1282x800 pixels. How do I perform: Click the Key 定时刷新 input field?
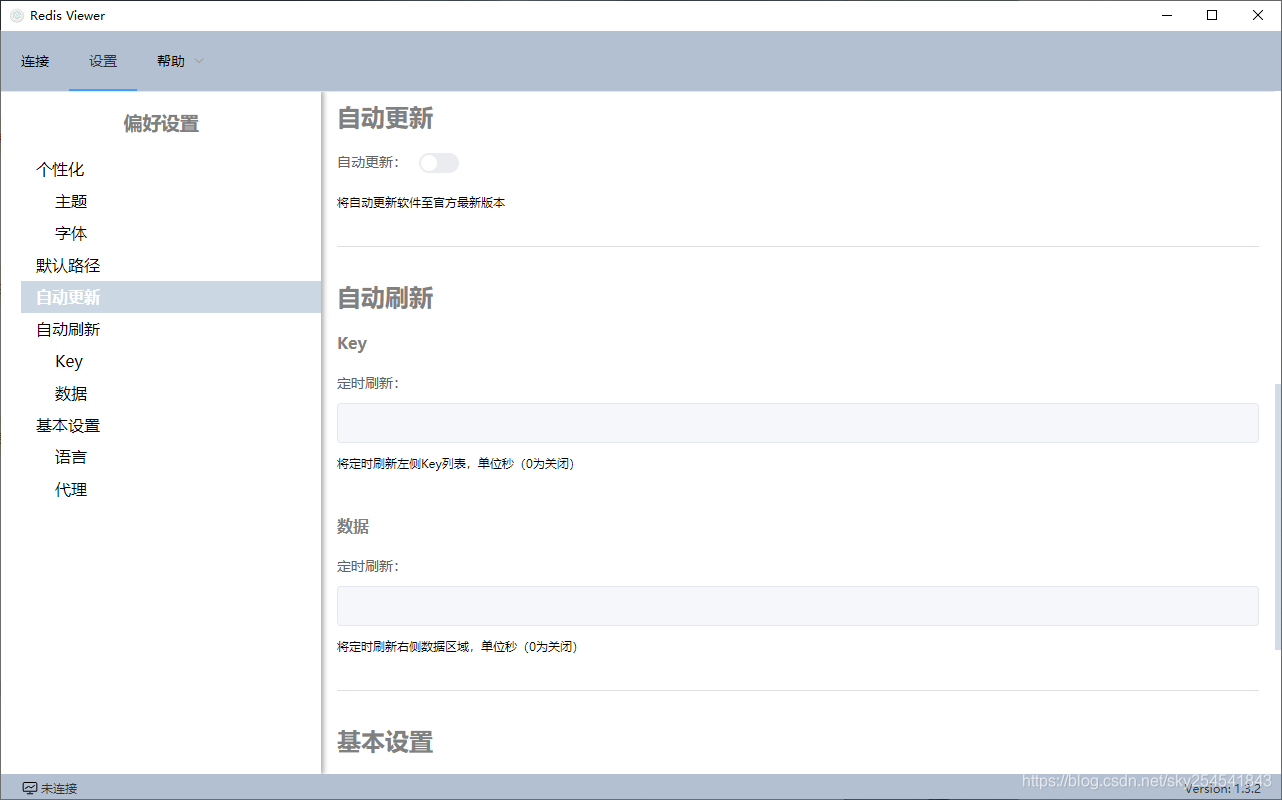(x=798, y=423)
